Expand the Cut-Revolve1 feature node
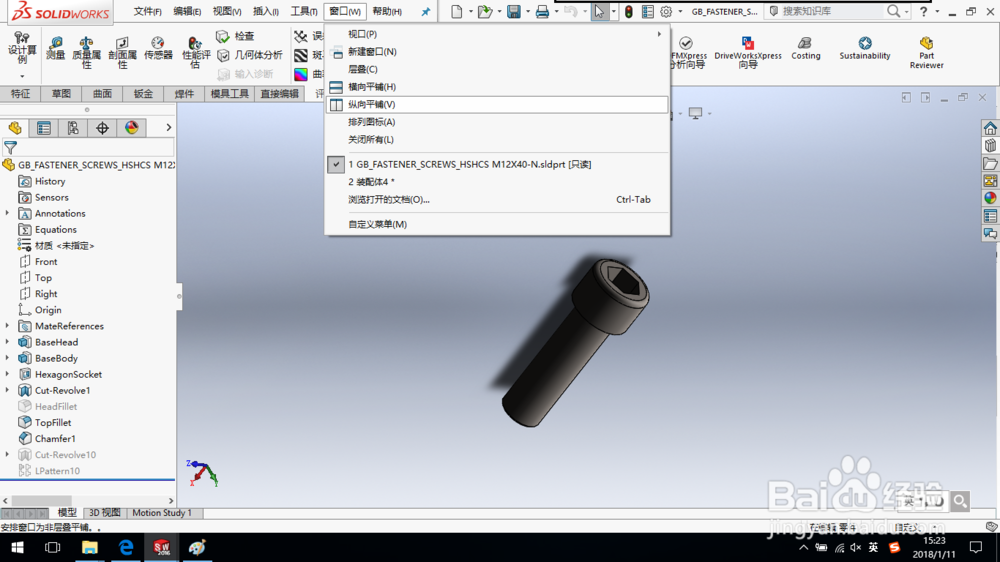The image size is (1000, 562). 7,390
